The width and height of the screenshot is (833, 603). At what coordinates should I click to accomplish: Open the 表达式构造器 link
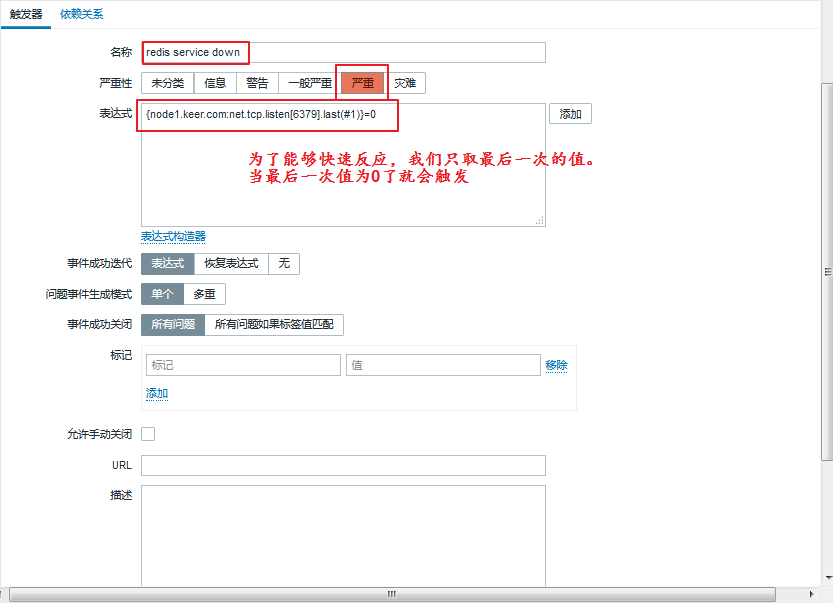pyautogui.click(x=173, y=236)
